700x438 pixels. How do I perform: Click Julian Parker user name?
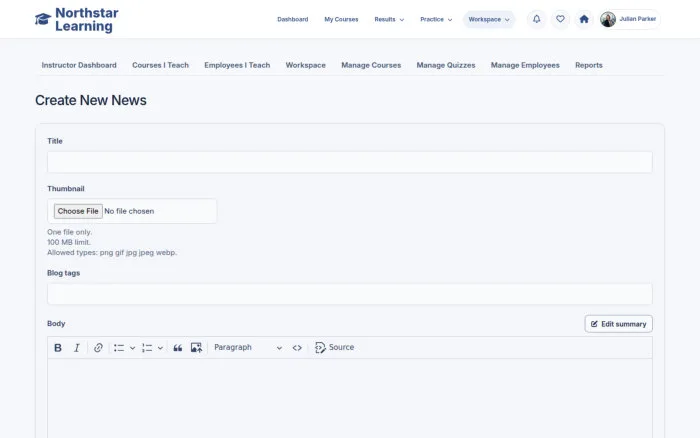638,19
